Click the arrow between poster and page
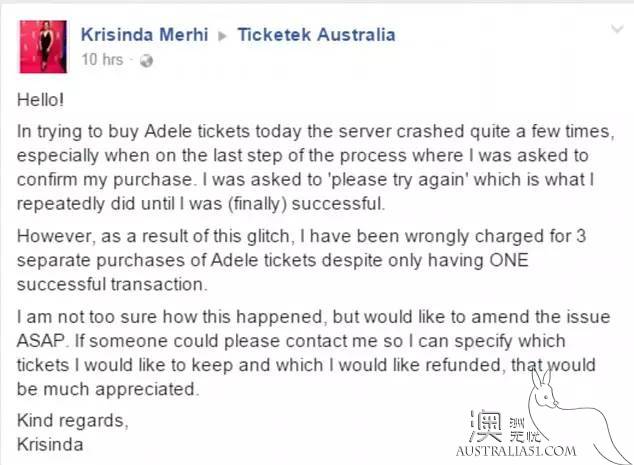The width and height of the screenshot is (634, 465). click(x=222, y=36)
